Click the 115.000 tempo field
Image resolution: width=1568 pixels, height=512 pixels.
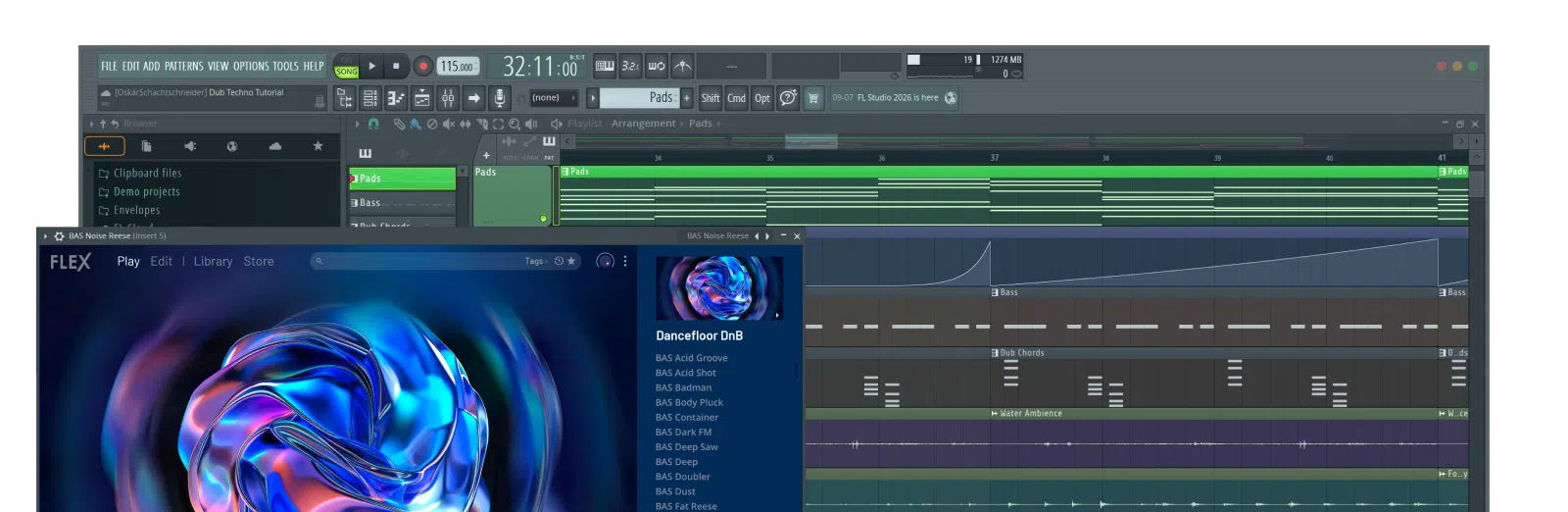tap(458, 67)
